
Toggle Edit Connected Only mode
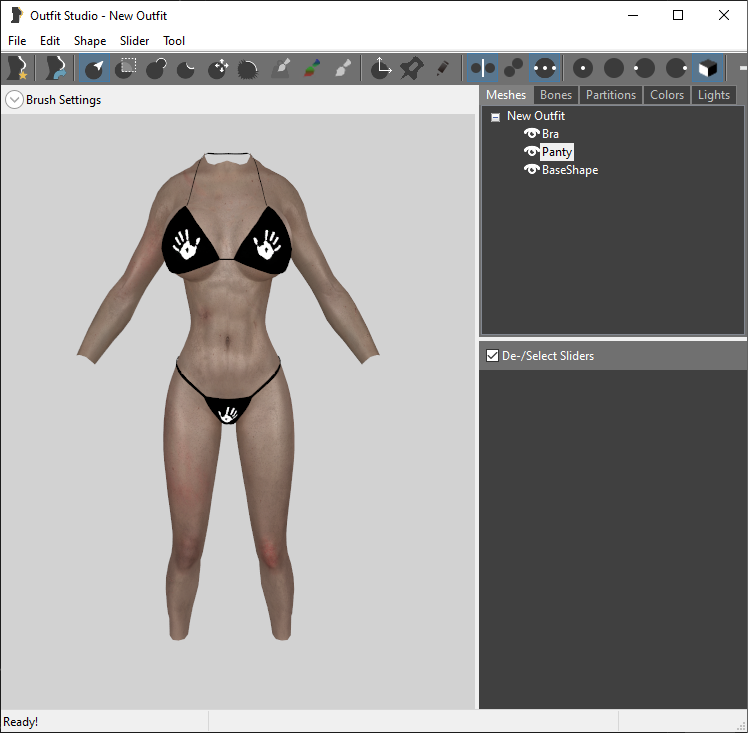coord(513,68)
